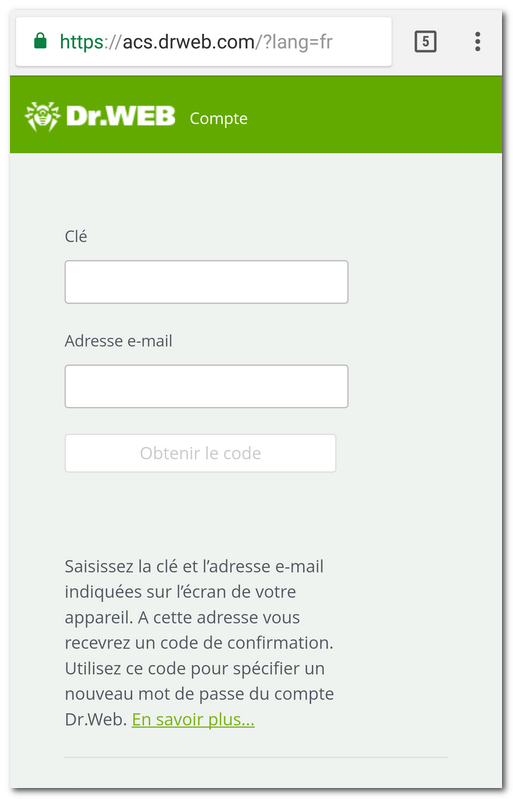The width and height of the screenshot is (513, 799).
Task: Click the "Obtenir le code" button
Action: [200, 453]
